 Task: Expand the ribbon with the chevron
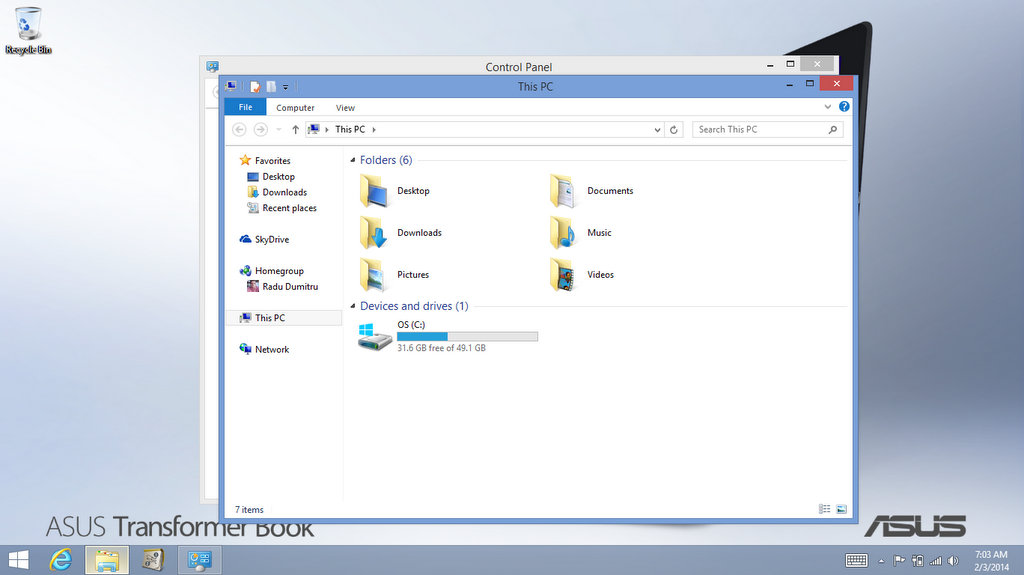828,107
